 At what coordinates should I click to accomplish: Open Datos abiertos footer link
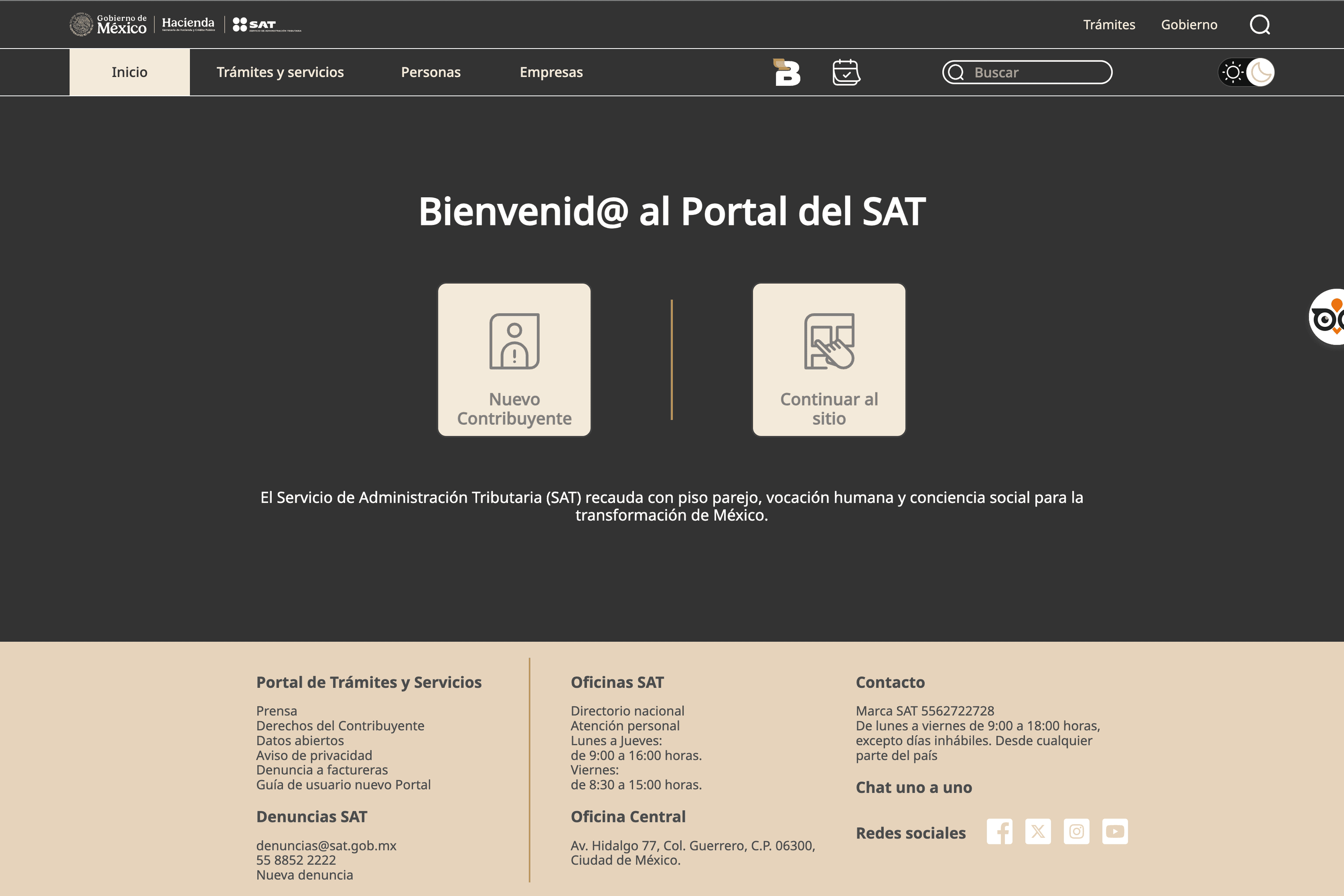[300, 741]
